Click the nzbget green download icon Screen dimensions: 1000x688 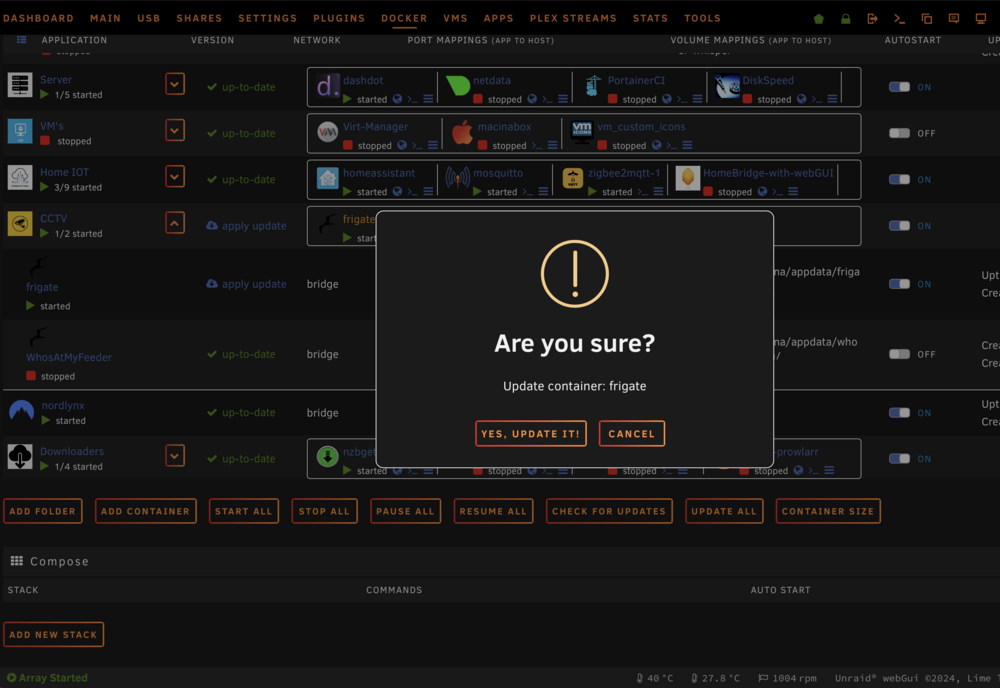328,457
